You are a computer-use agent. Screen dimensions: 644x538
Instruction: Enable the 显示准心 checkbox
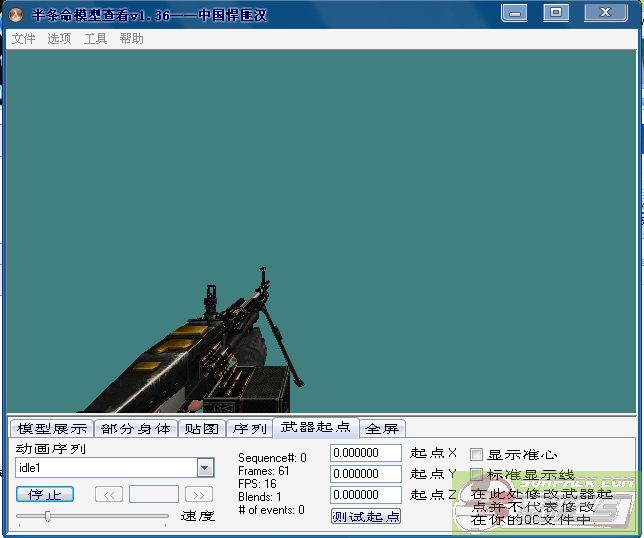[476, 454]
